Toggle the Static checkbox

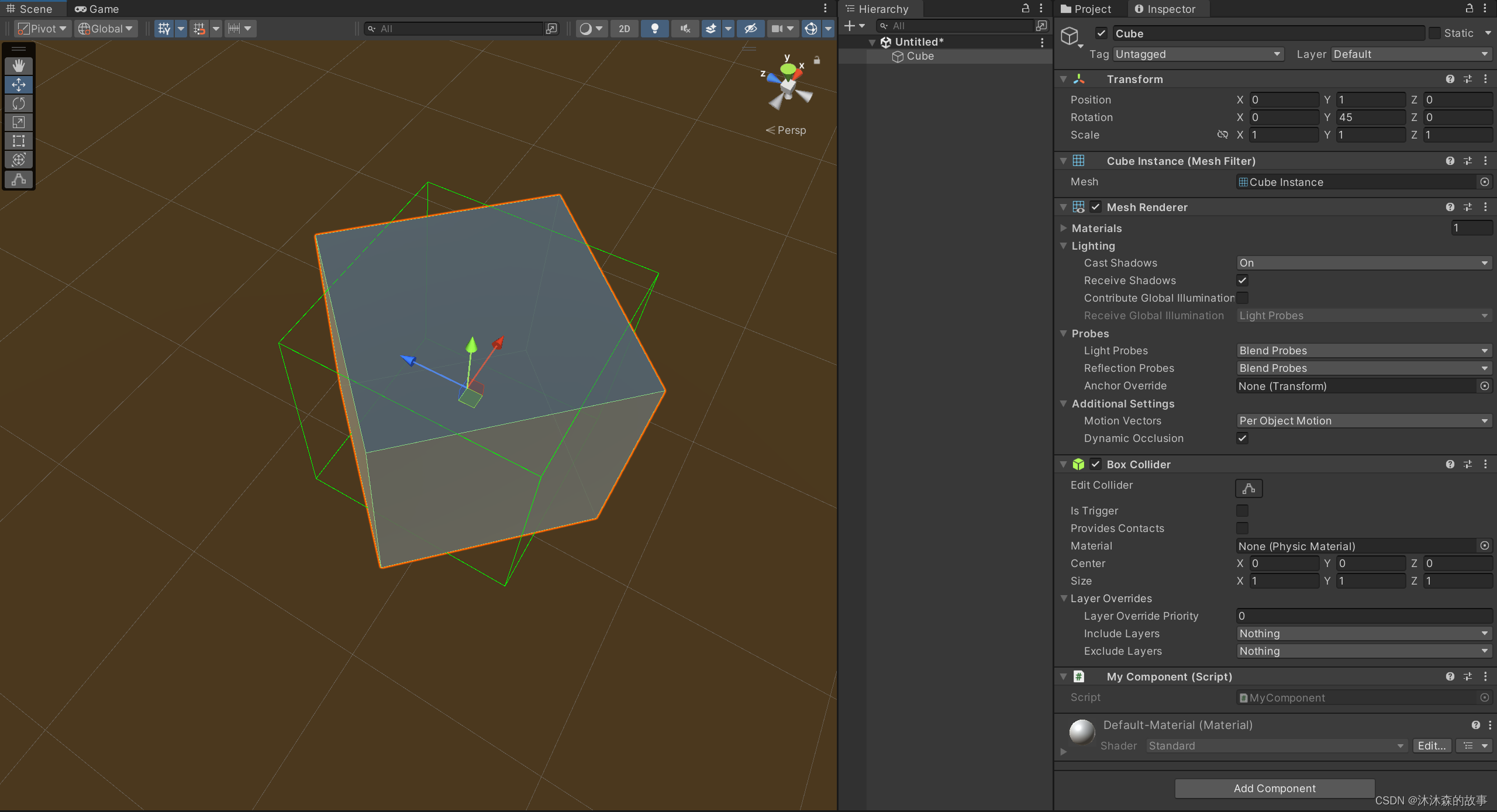pos(1434,33)
